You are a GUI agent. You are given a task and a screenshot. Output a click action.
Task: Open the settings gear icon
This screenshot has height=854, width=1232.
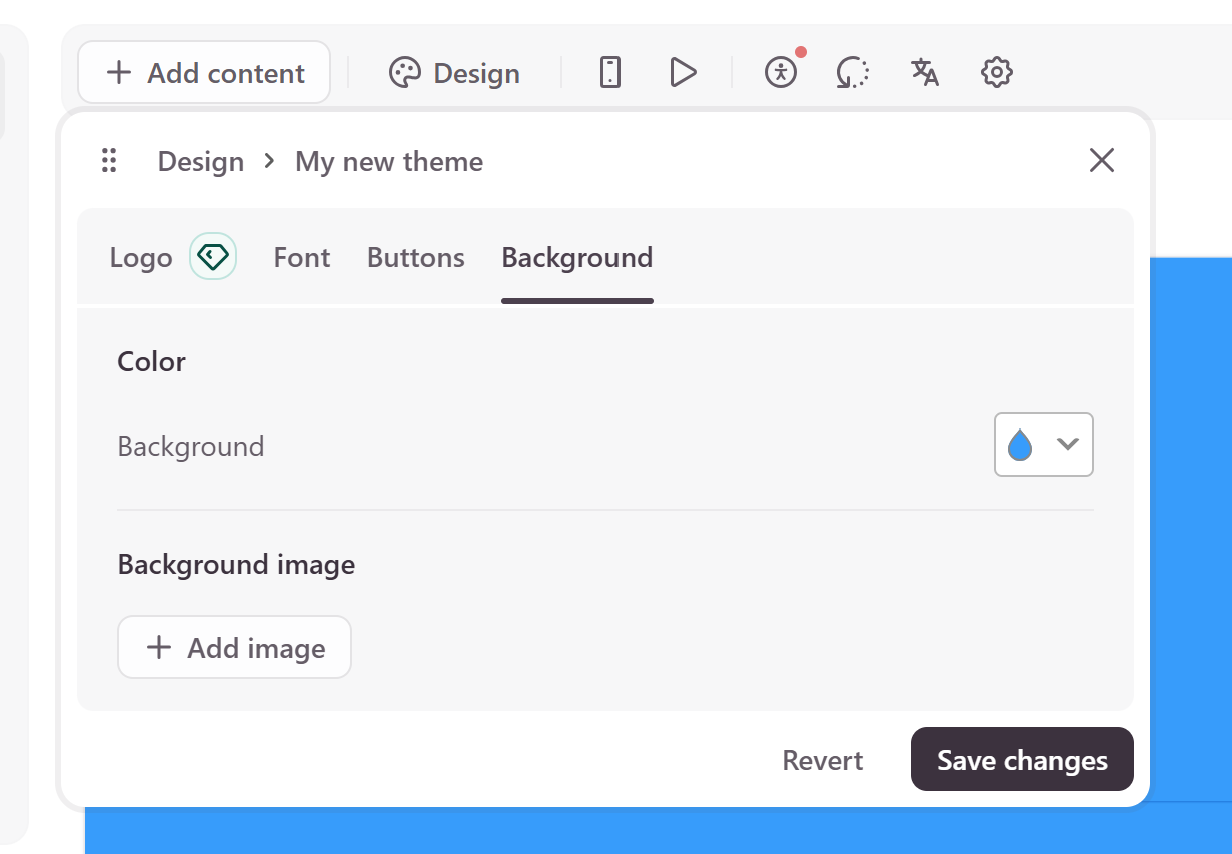997,72
